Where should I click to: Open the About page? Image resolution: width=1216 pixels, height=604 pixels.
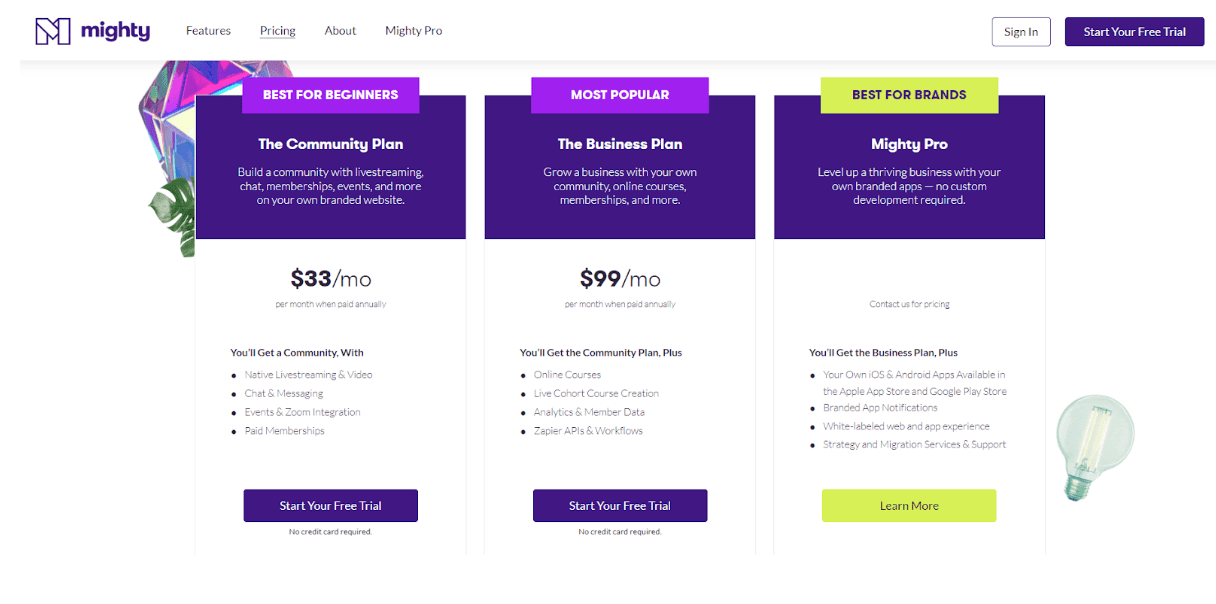pos(340,30)
